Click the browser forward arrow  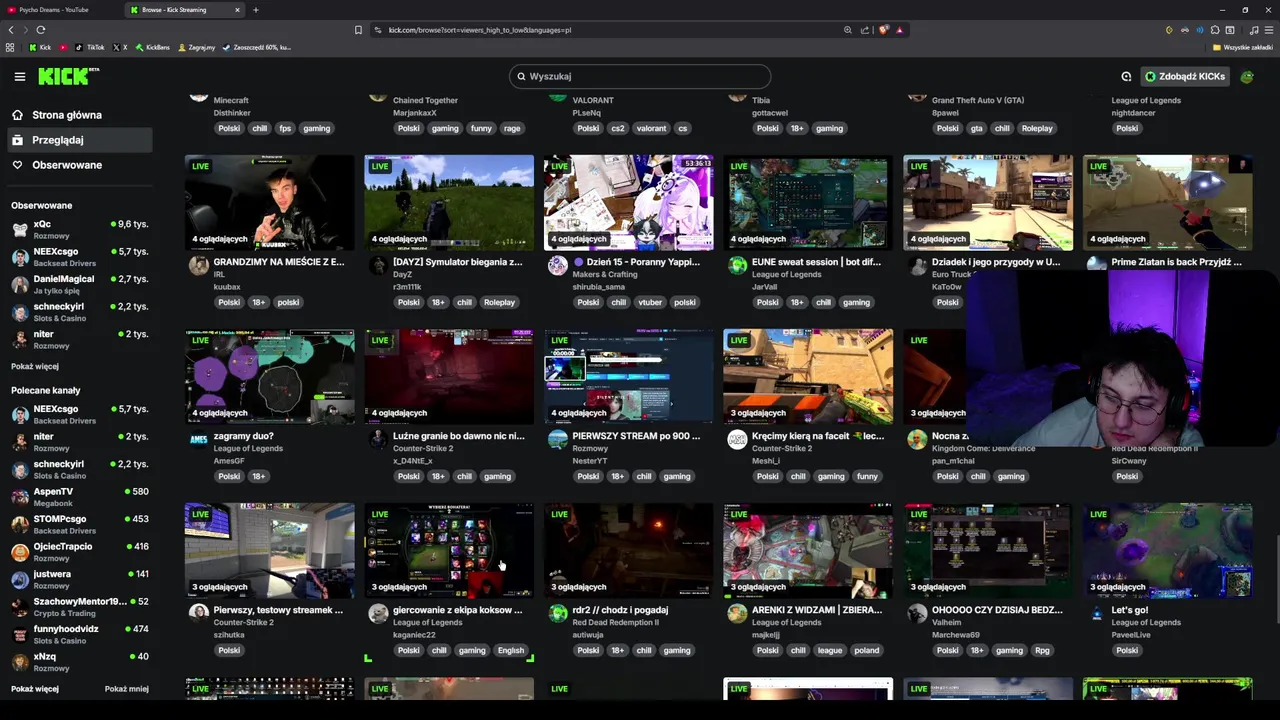click(25, 30)
